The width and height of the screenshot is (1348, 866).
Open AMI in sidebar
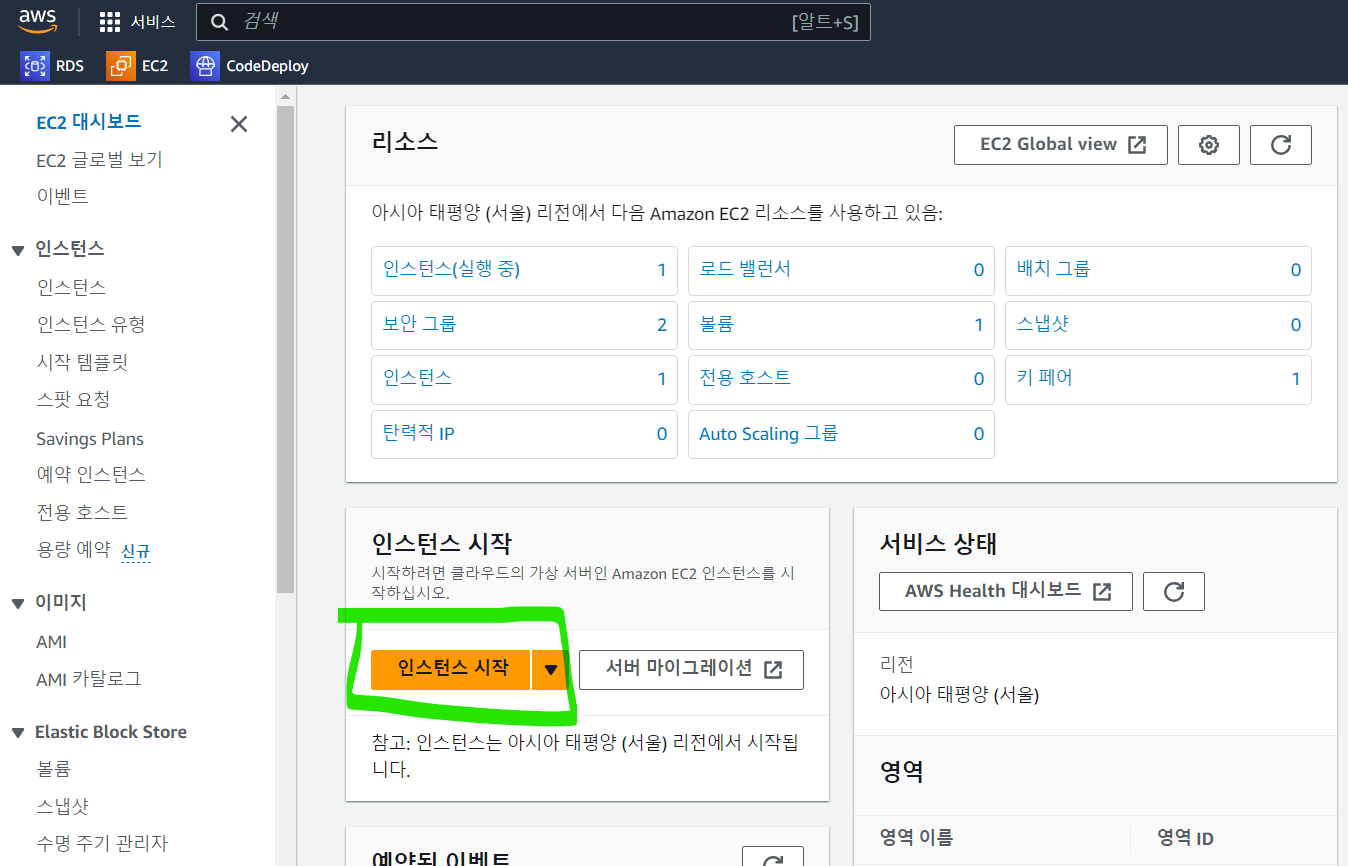click(52, 642)
